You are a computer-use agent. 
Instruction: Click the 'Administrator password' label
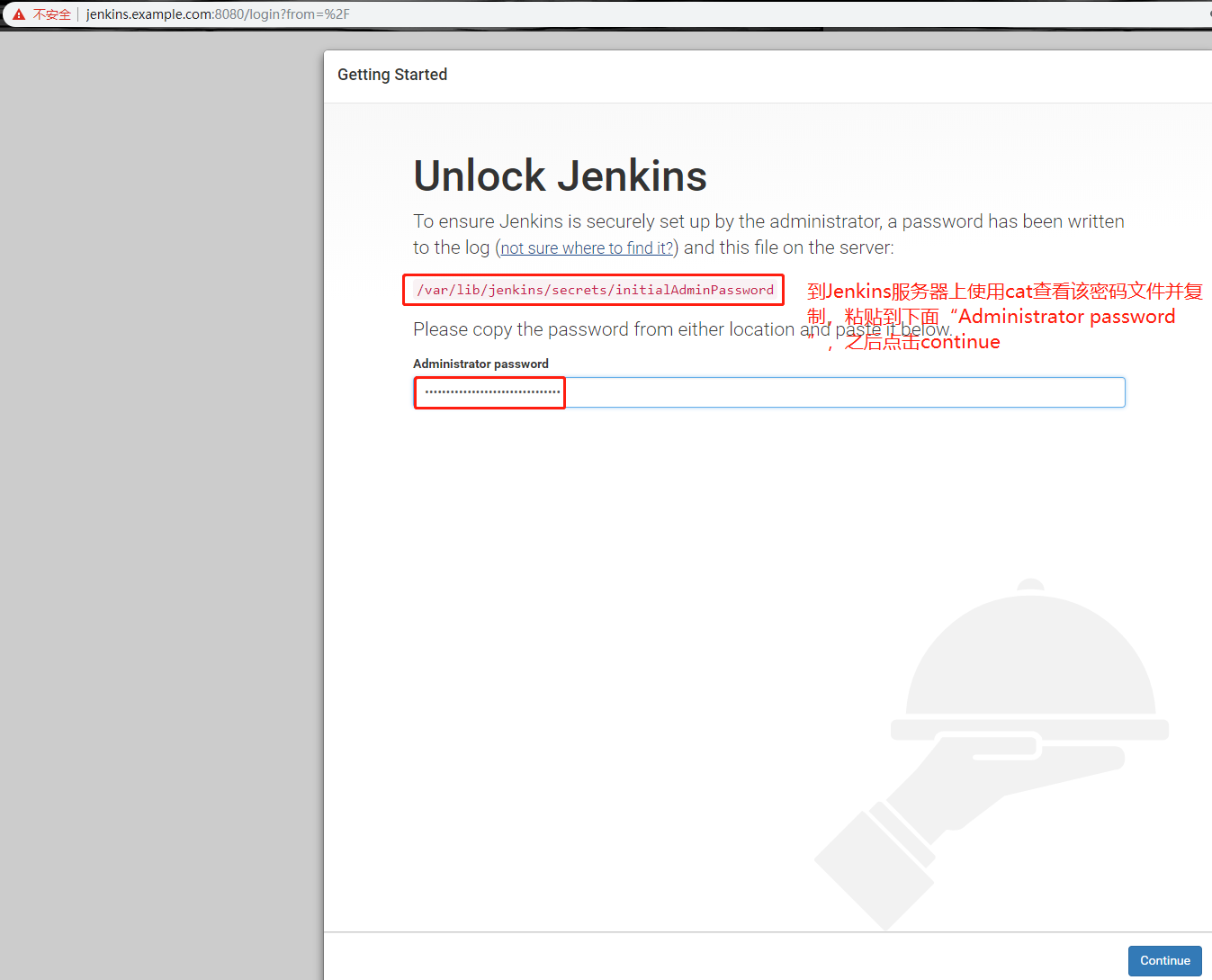coord(480,364)
